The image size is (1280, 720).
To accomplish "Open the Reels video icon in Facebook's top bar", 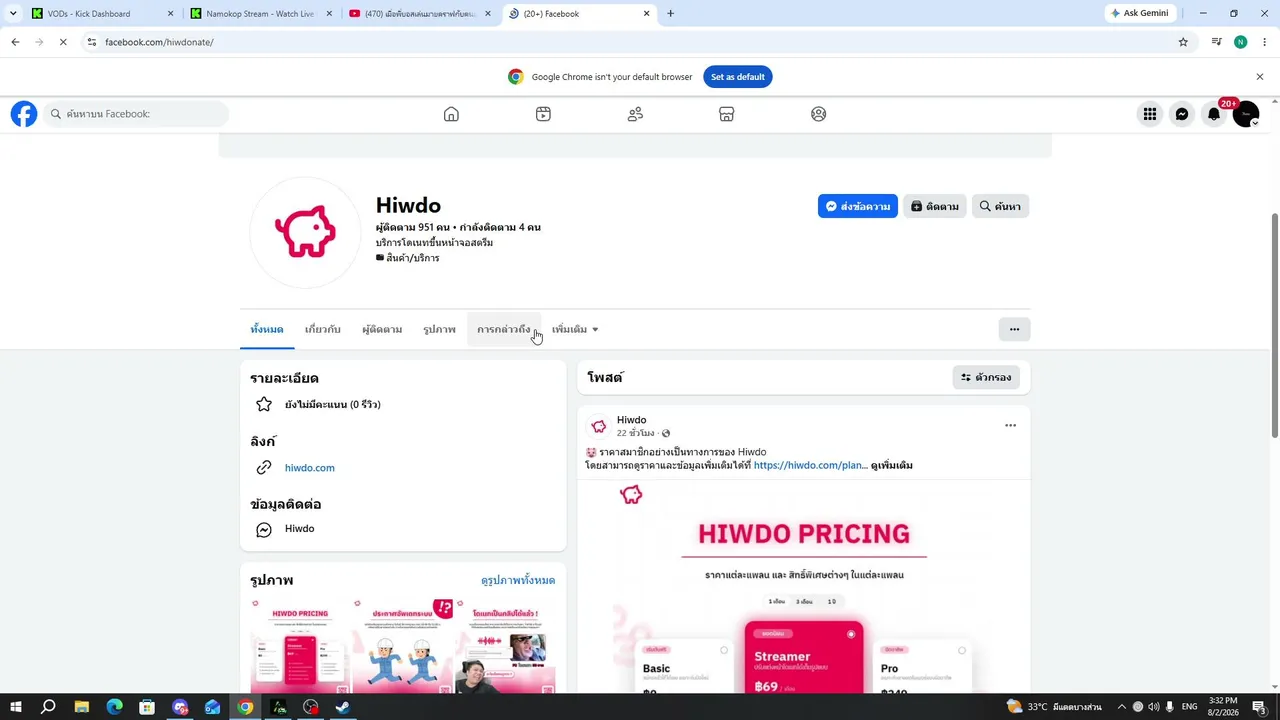I will (543, 114).
